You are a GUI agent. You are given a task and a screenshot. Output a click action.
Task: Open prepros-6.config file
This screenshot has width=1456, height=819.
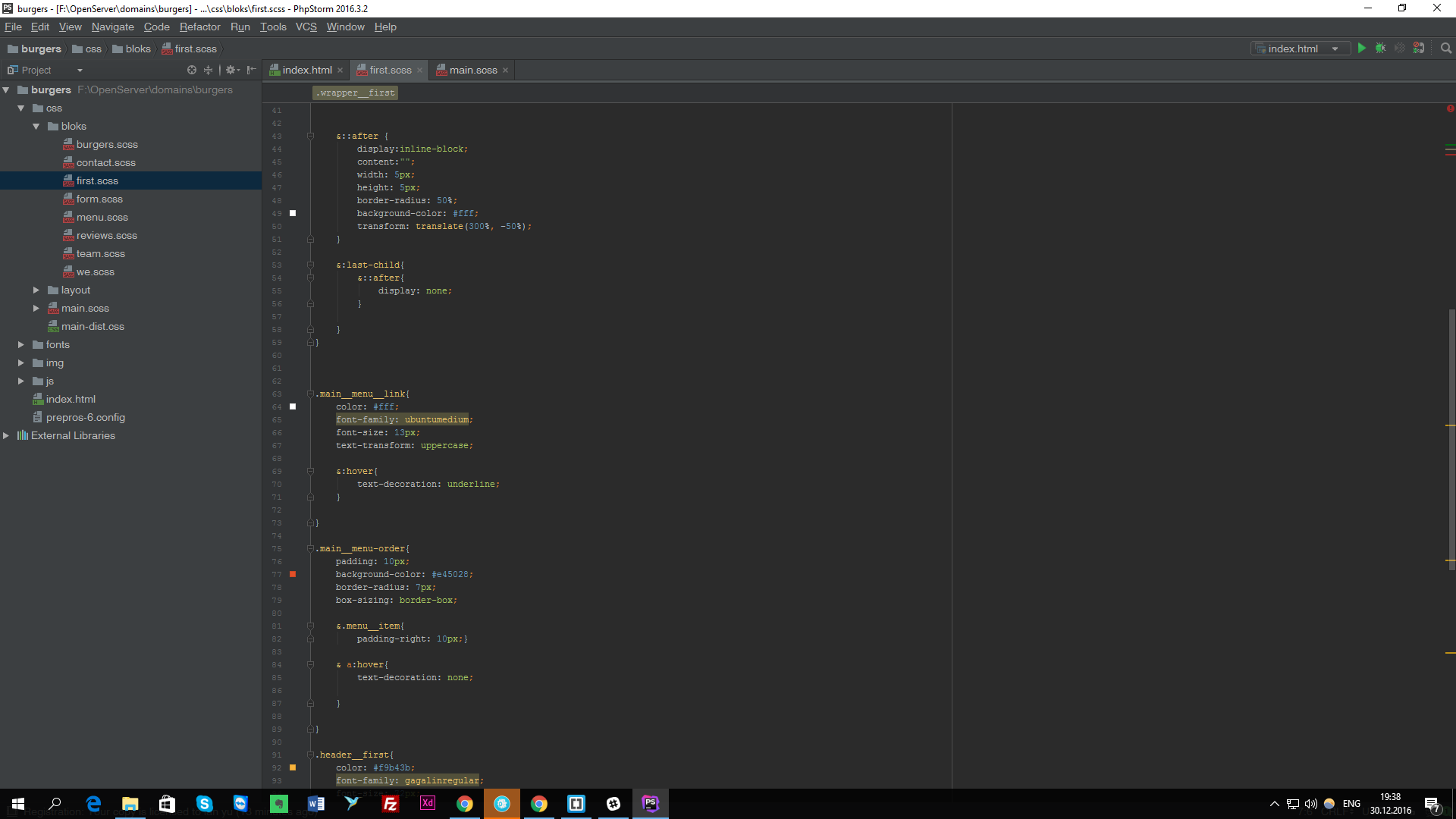pos(85,417)
